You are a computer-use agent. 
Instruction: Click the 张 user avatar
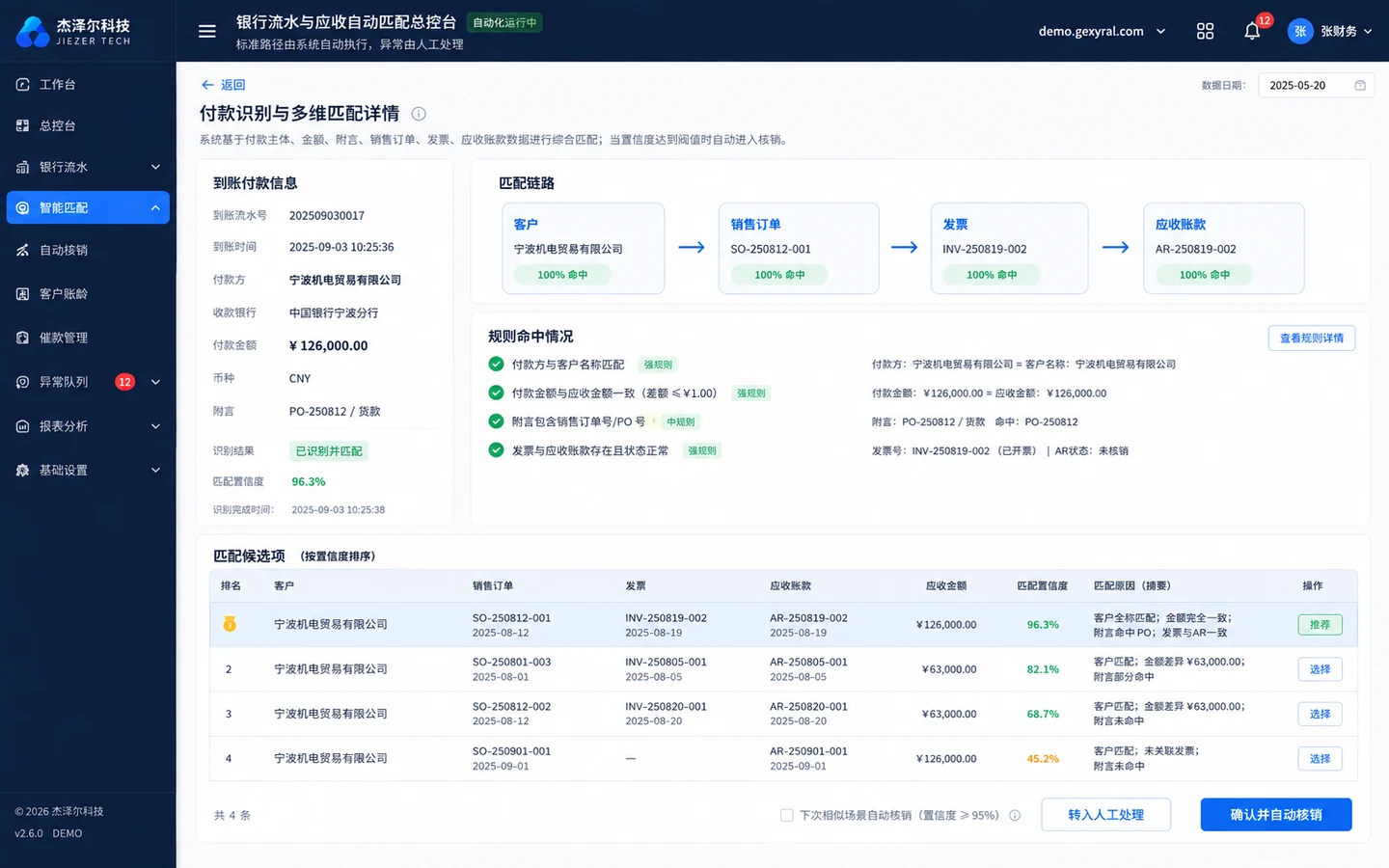[1300, 31]
